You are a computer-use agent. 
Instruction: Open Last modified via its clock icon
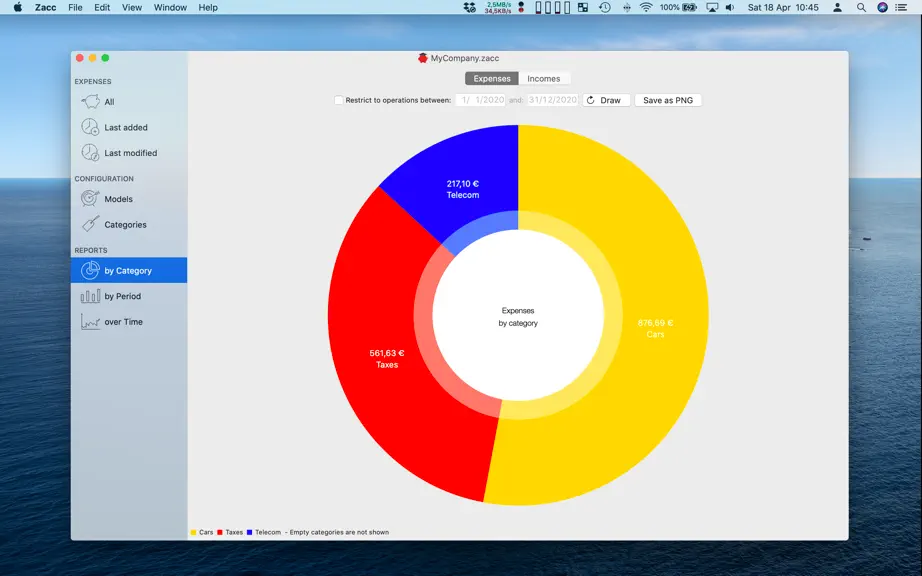coord(90,153)
